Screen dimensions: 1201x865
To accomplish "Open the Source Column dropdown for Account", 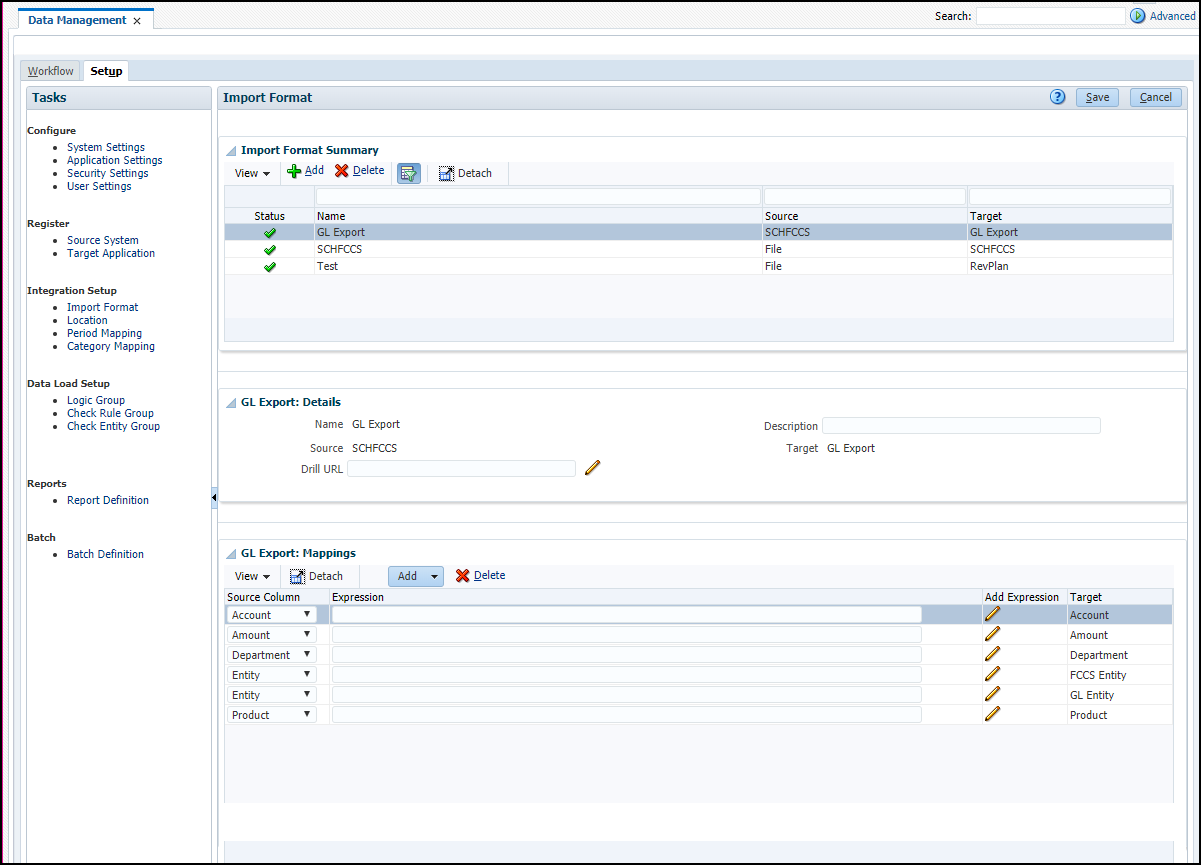I will (x=308, y=614).
